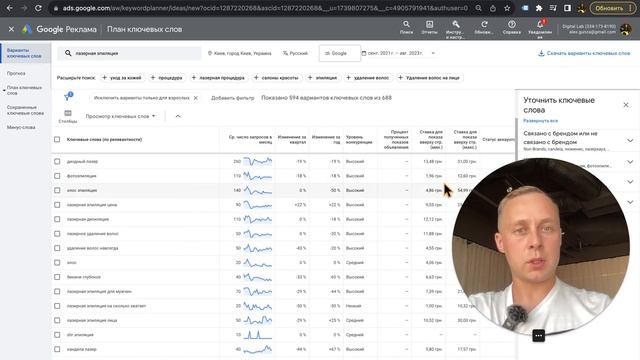Open Прогноз in the sidebar
640x360 pixels.
16,73
